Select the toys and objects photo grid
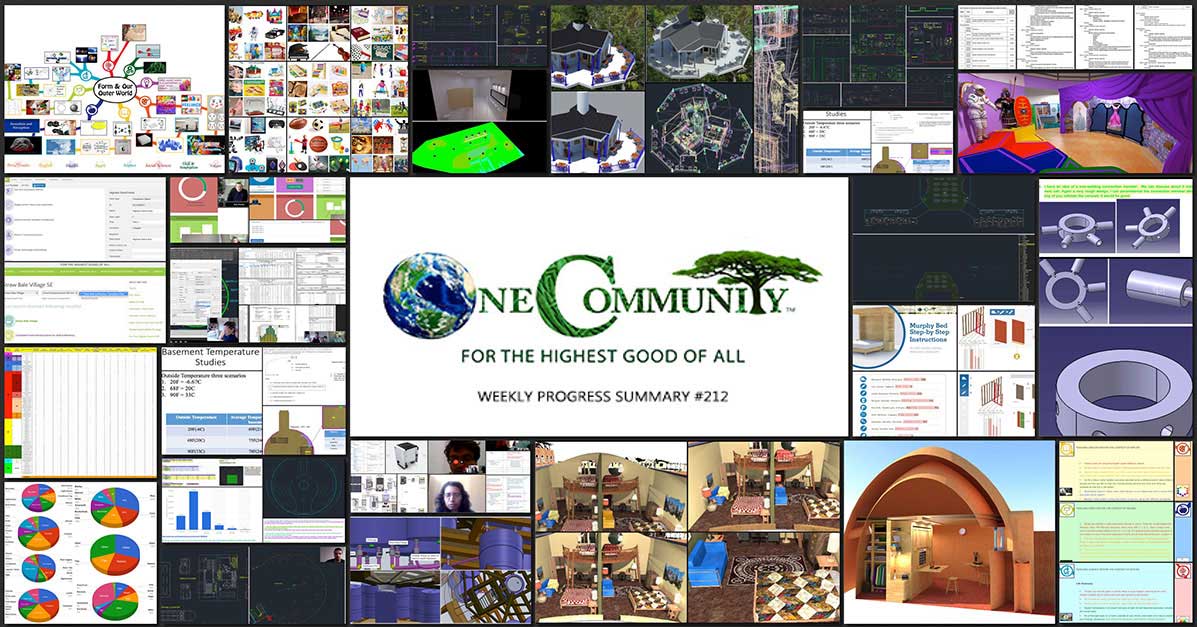Screen dimensions: 1197x627 coord(316,88)
